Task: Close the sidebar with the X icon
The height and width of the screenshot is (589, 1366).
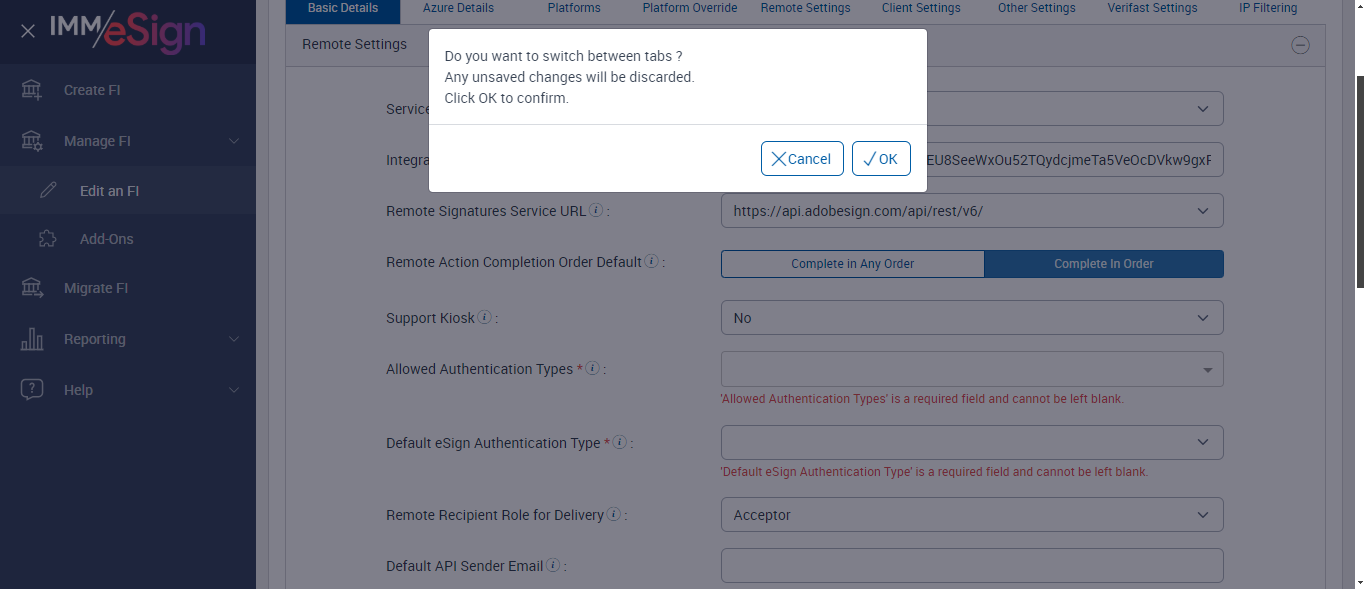Action: (28, 31)
